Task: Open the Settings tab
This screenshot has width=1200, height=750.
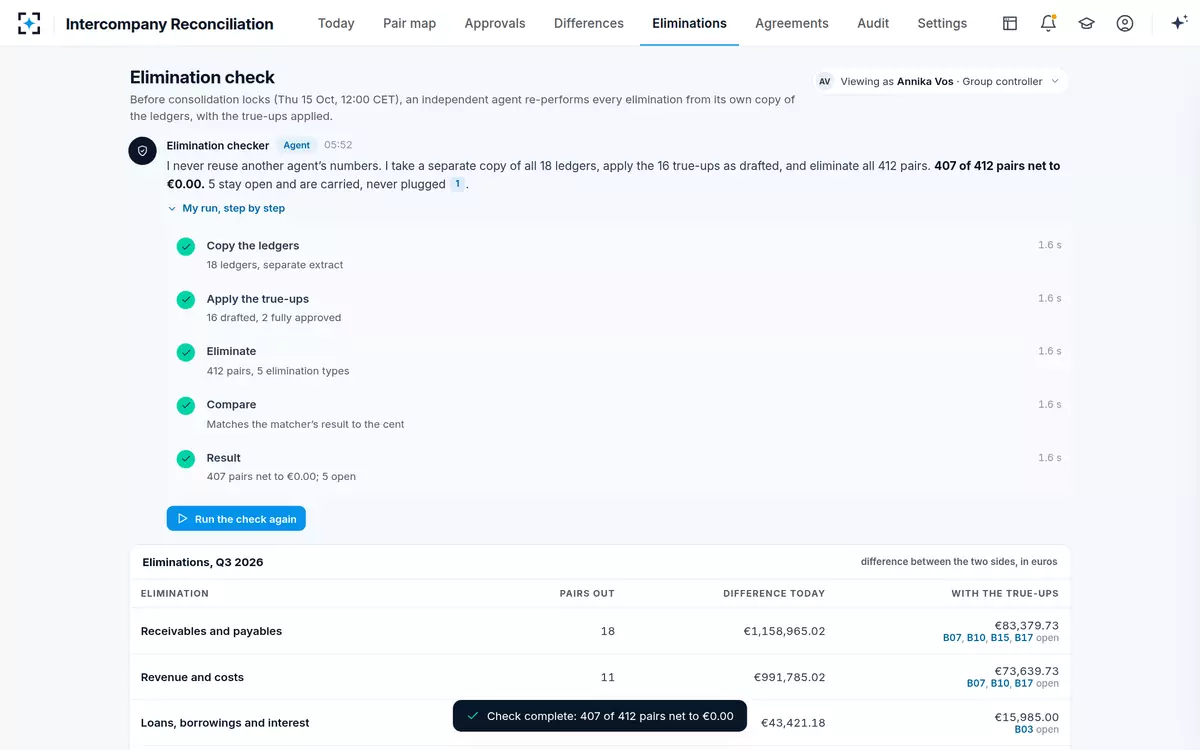Action: [942, 23]
